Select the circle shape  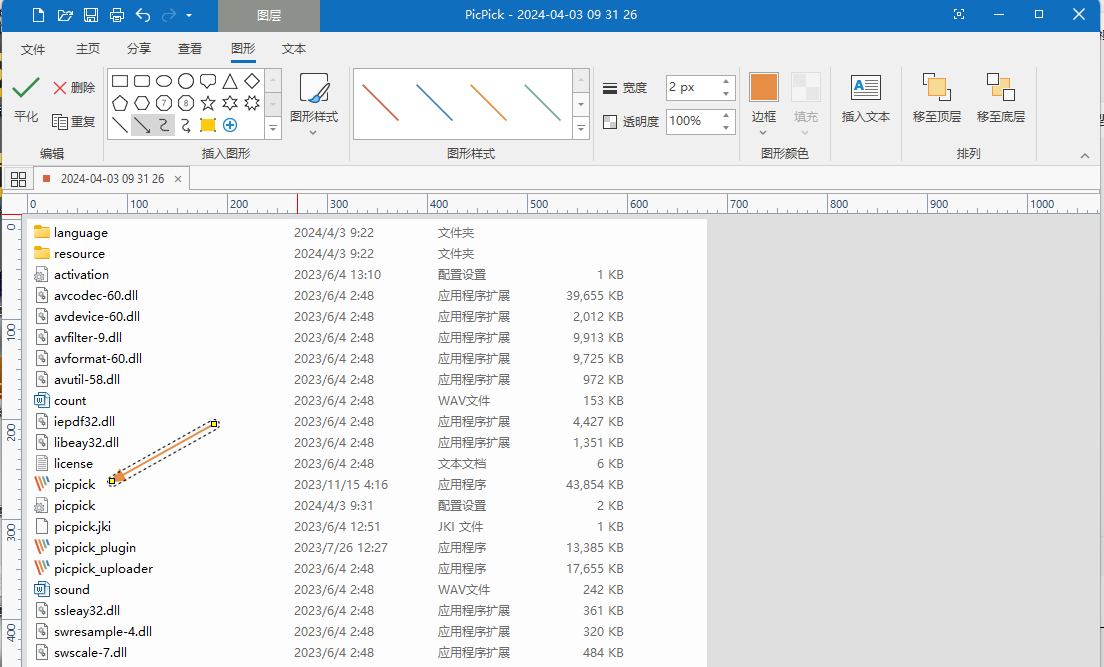(186, 81)
